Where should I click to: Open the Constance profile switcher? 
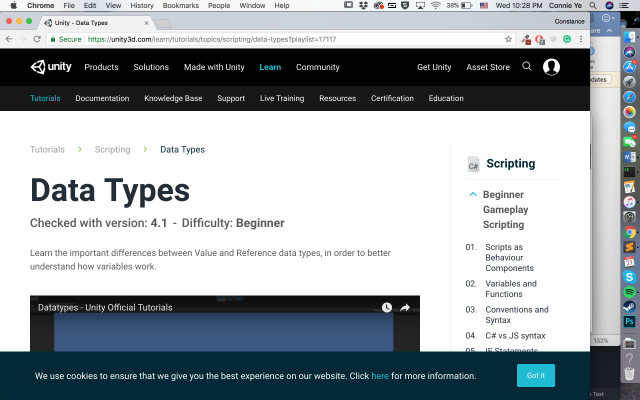pyautogui.click(x=569, y=21)
